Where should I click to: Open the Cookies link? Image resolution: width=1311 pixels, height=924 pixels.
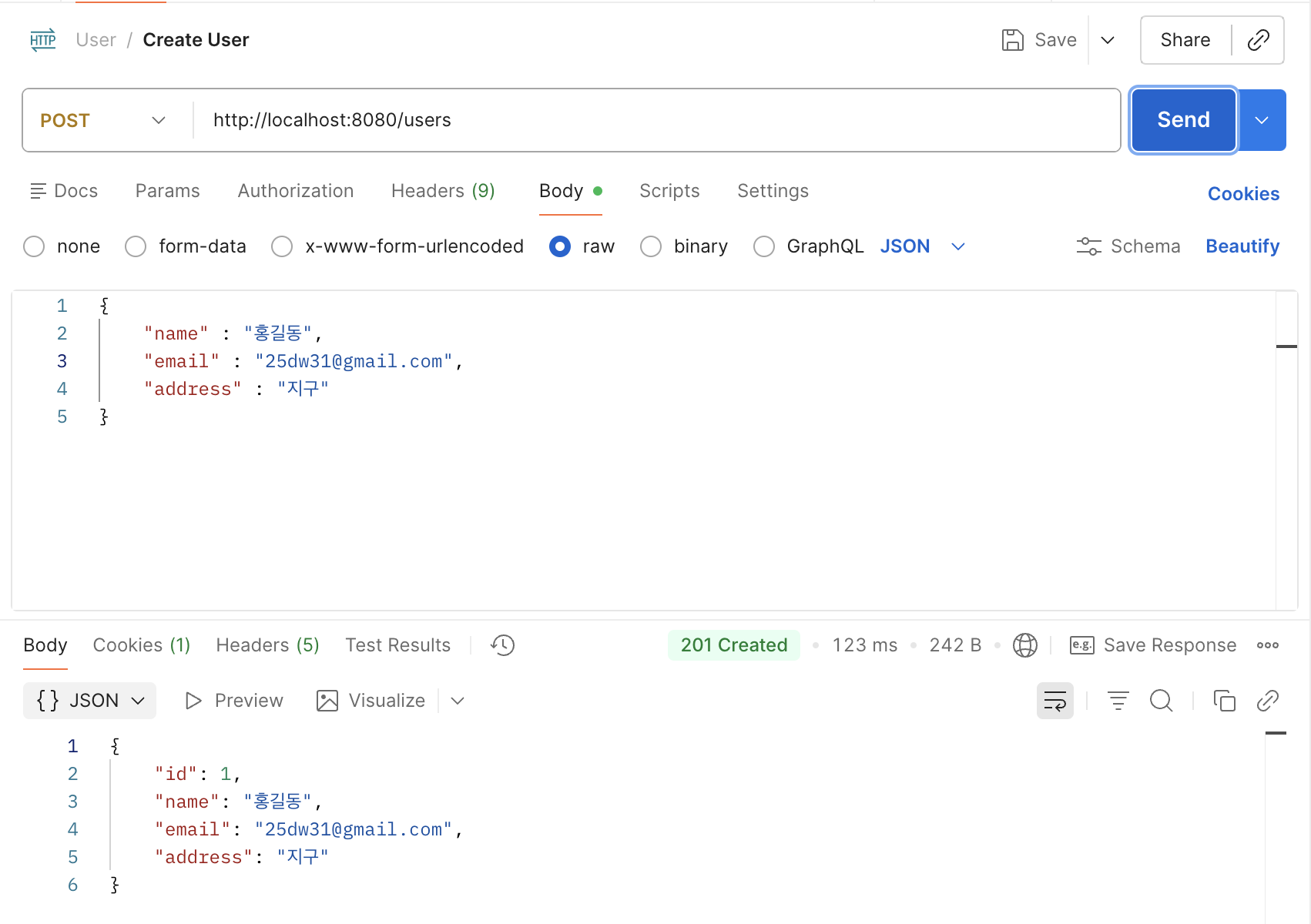[x=1243, y=194]
